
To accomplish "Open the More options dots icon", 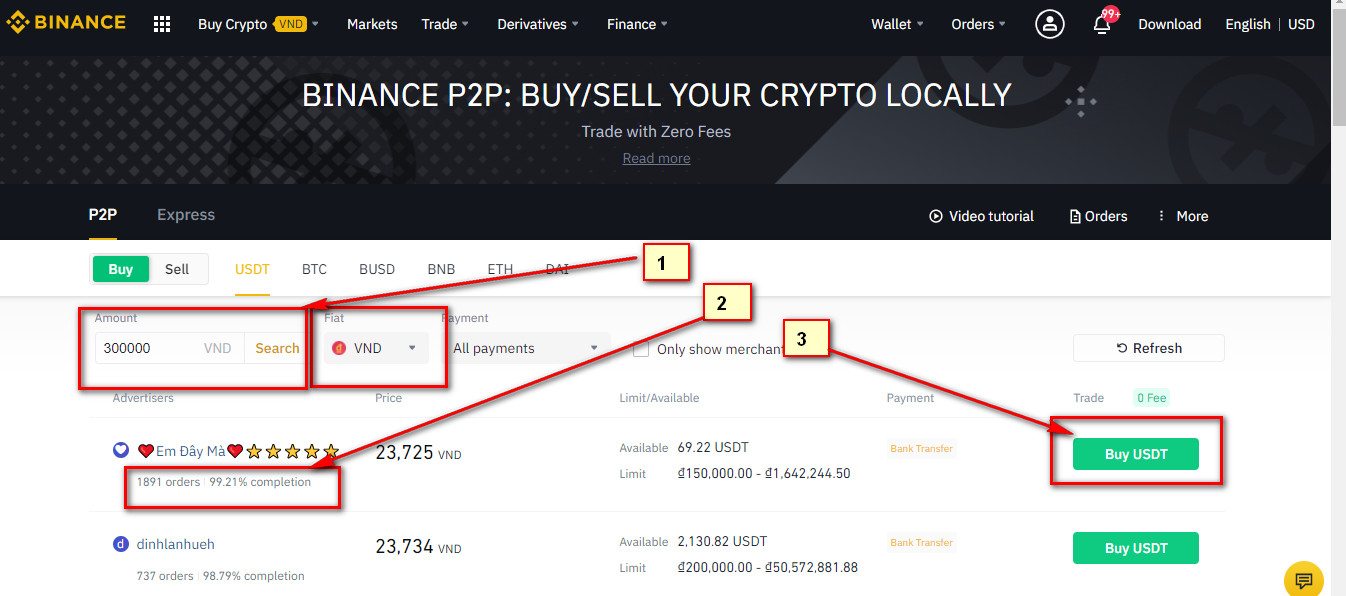I will (1161, 216).
